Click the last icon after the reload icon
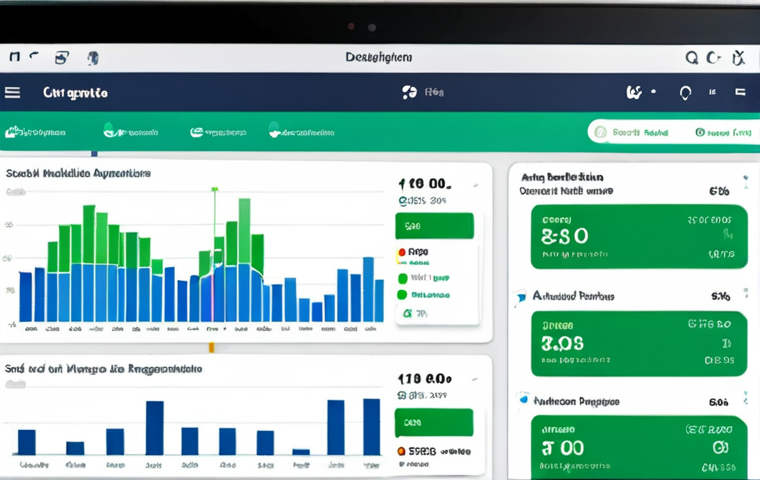The image size is (760, 480). pyautogui.click(x=738, y=58)
